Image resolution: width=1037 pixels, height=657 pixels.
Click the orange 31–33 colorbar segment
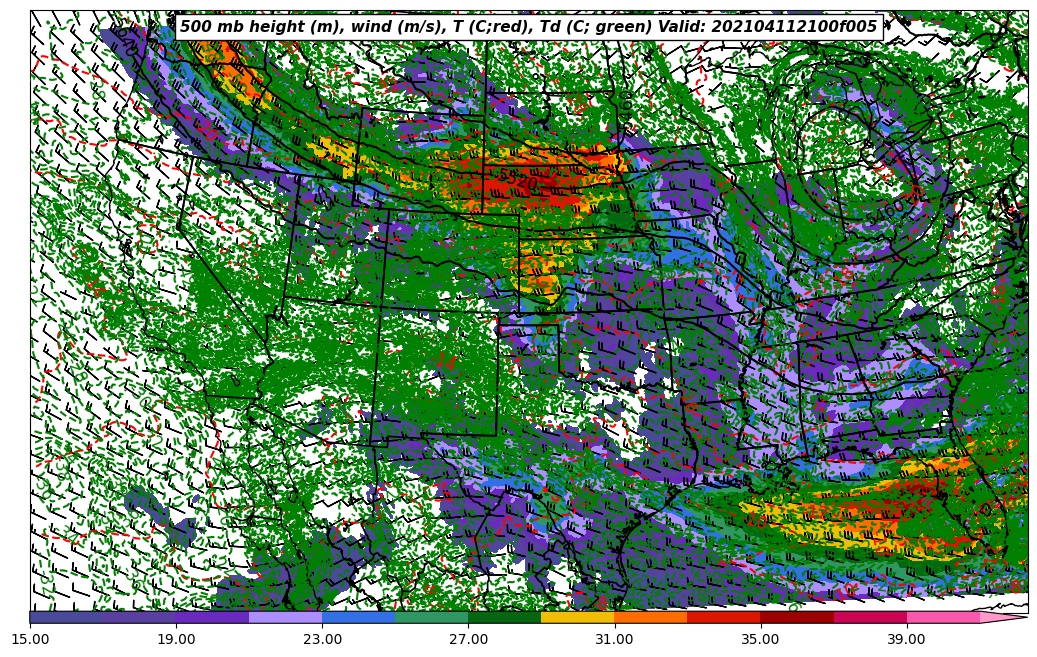(650, 617)
